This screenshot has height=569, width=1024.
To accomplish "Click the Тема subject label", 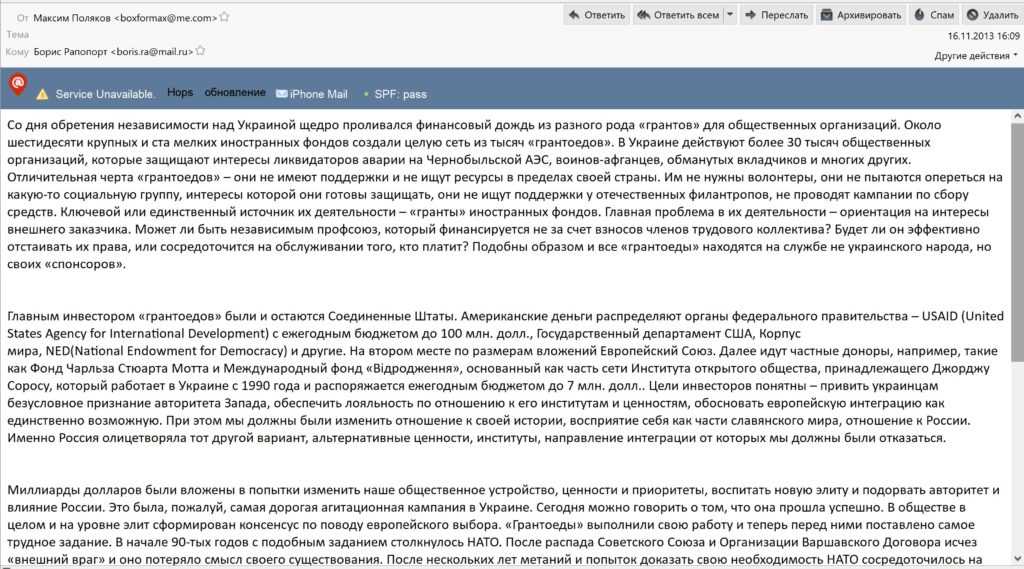I will coord(18,34).
